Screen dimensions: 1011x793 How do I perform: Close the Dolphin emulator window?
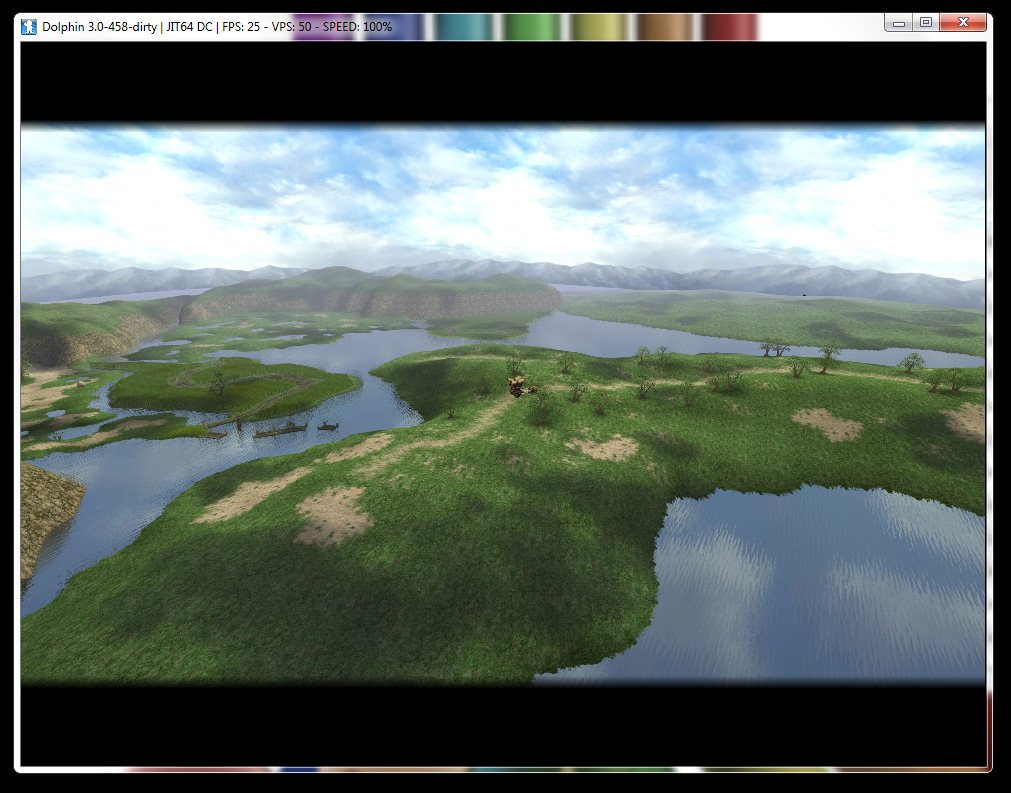964,22
